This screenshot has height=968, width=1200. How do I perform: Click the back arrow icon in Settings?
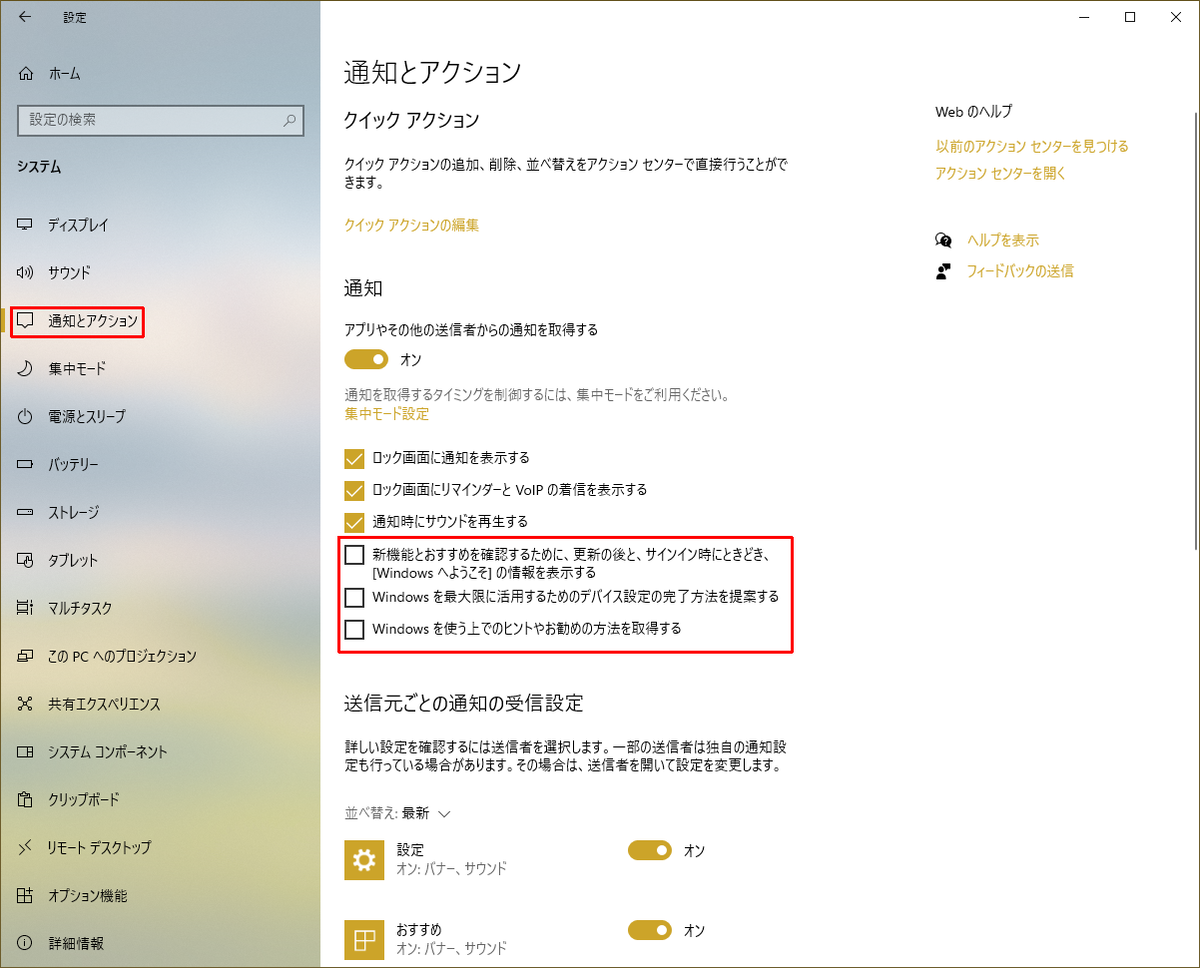pyautogui.click(x=25, y=17)
